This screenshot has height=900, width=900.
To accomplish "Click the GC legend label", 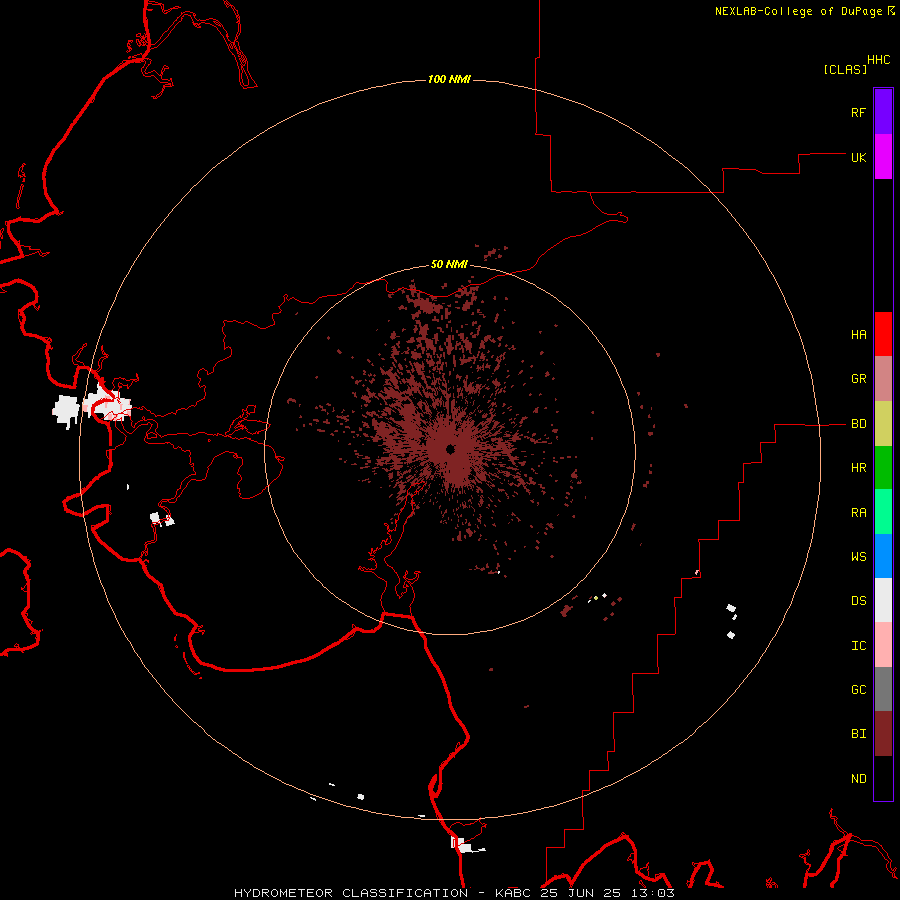I will click(859, 690).
